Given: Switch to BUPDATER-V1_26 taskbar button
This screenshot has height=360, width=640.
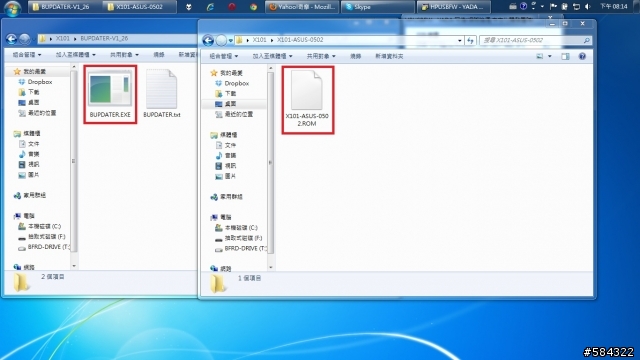Looking at the screenshot, I should pos(64,7).
